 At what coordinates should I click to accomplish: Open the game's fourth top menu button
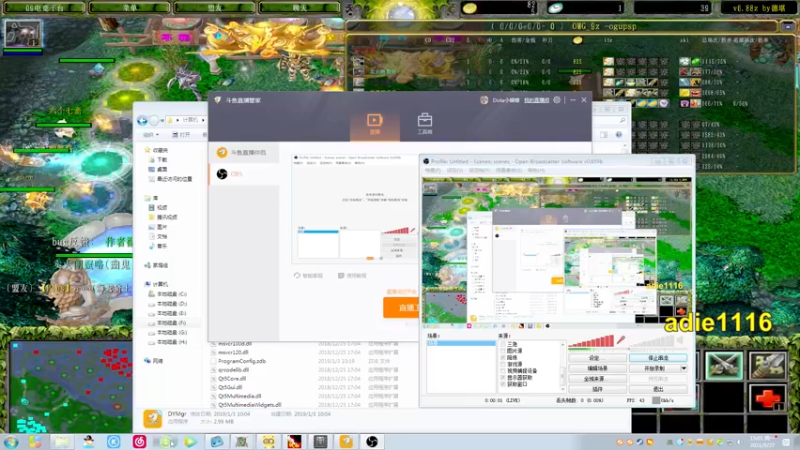[x=299, y=8]
